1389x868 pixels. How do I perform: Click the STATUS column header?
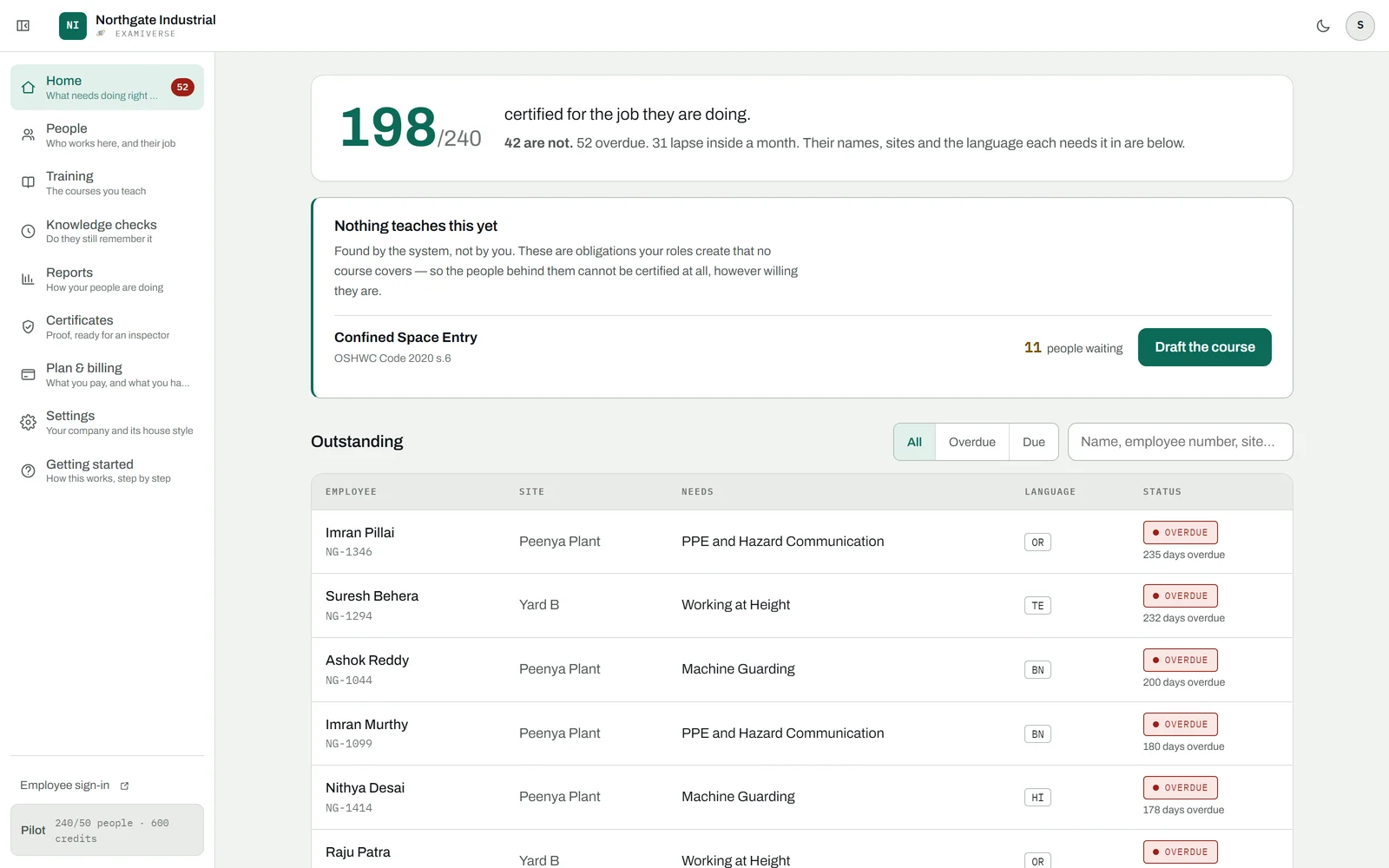[1162, 492]
